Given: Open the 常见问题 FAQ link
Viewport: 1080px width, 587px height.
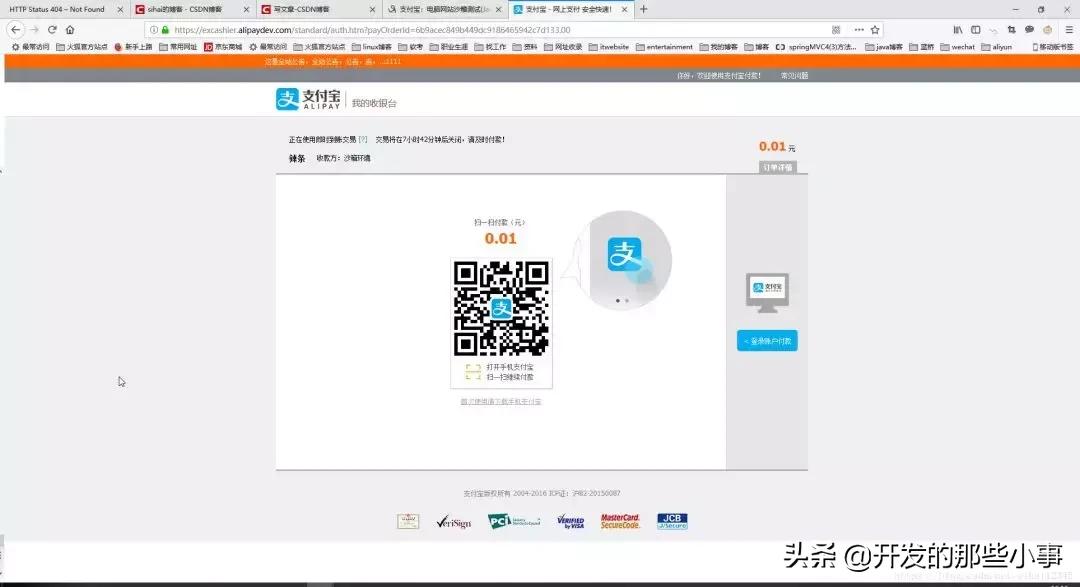Looking at the screenshot, I should pos(795,75).
